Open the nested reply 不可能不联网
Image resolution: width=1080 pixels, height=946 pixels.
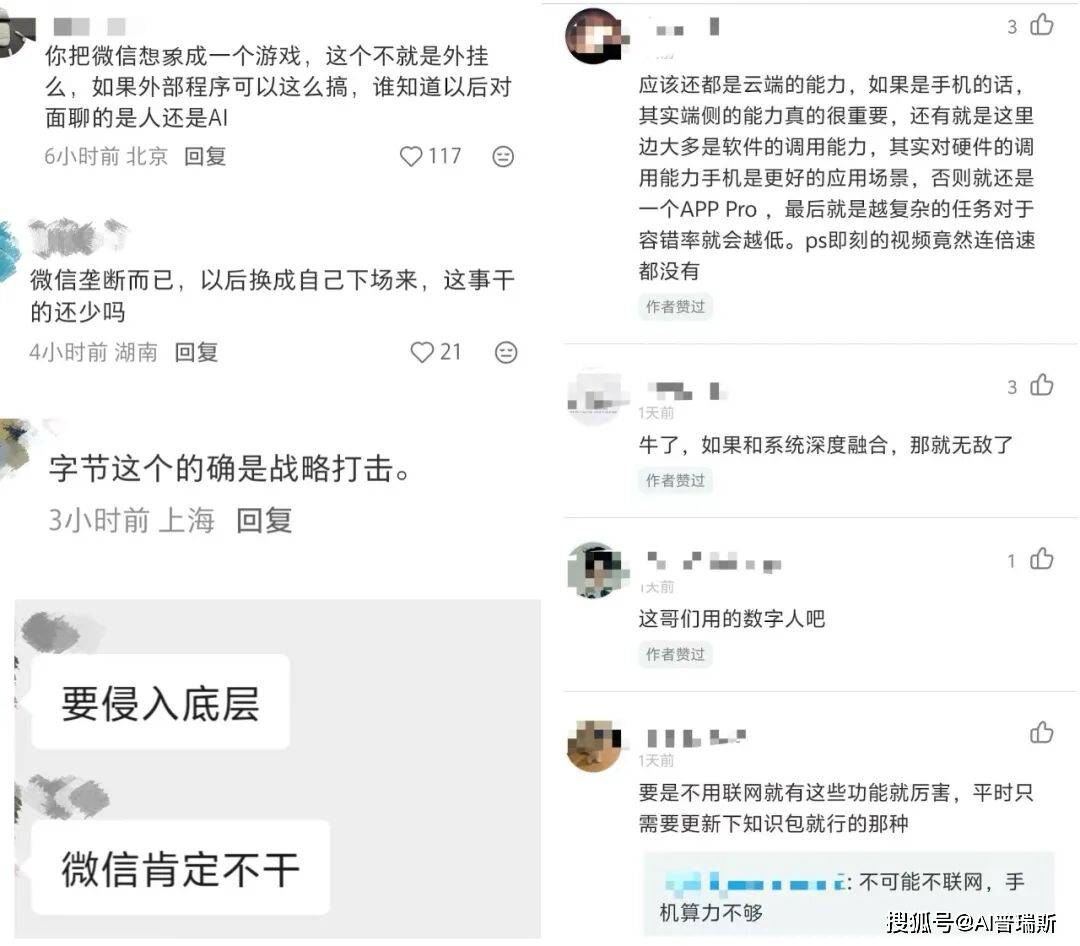pyautogui.click(x=849, y=896)
